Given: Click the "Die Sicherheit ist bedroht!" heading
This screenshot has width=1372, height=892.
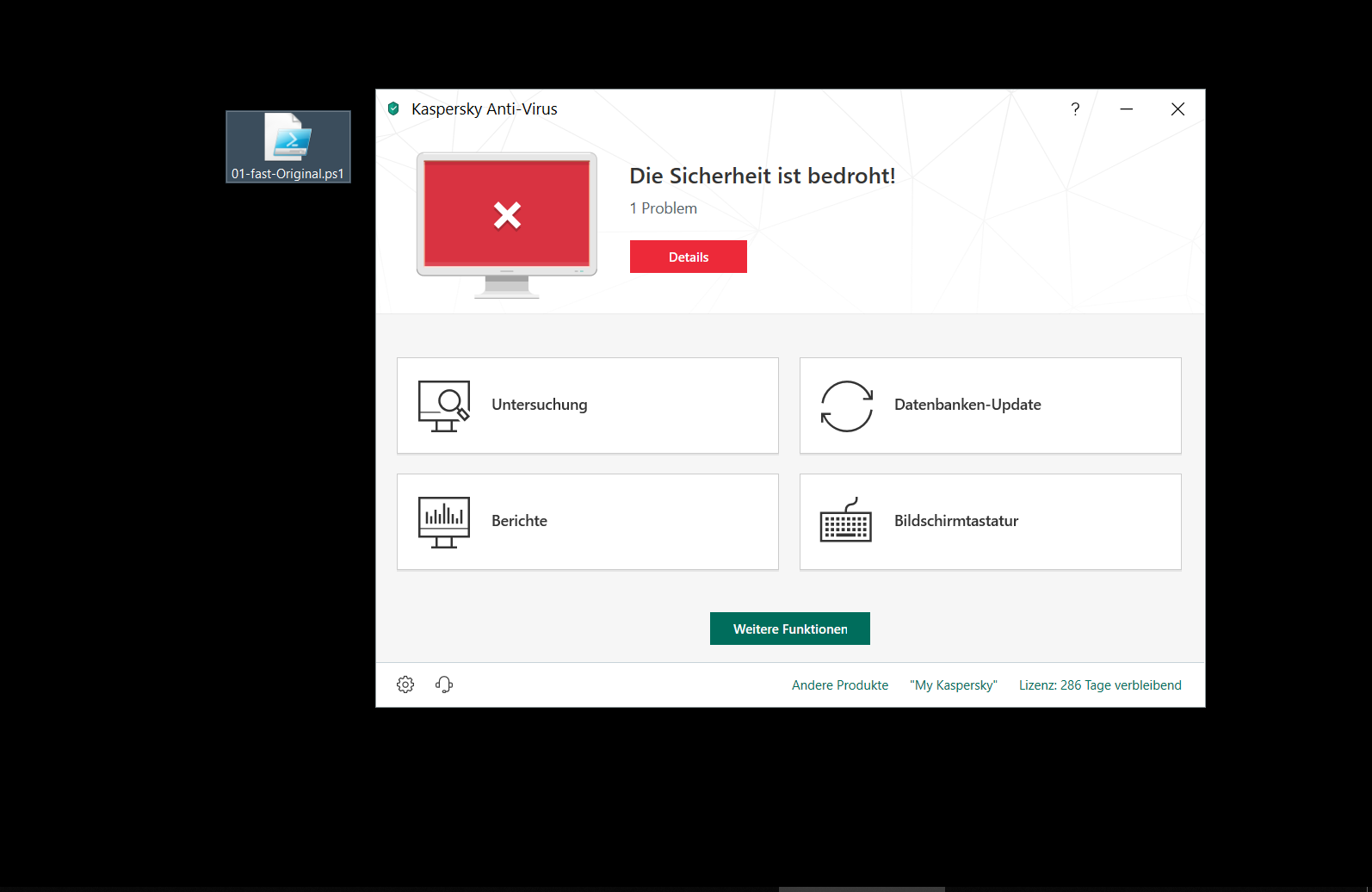Looking at the screenshot, I should click(763, 176).
